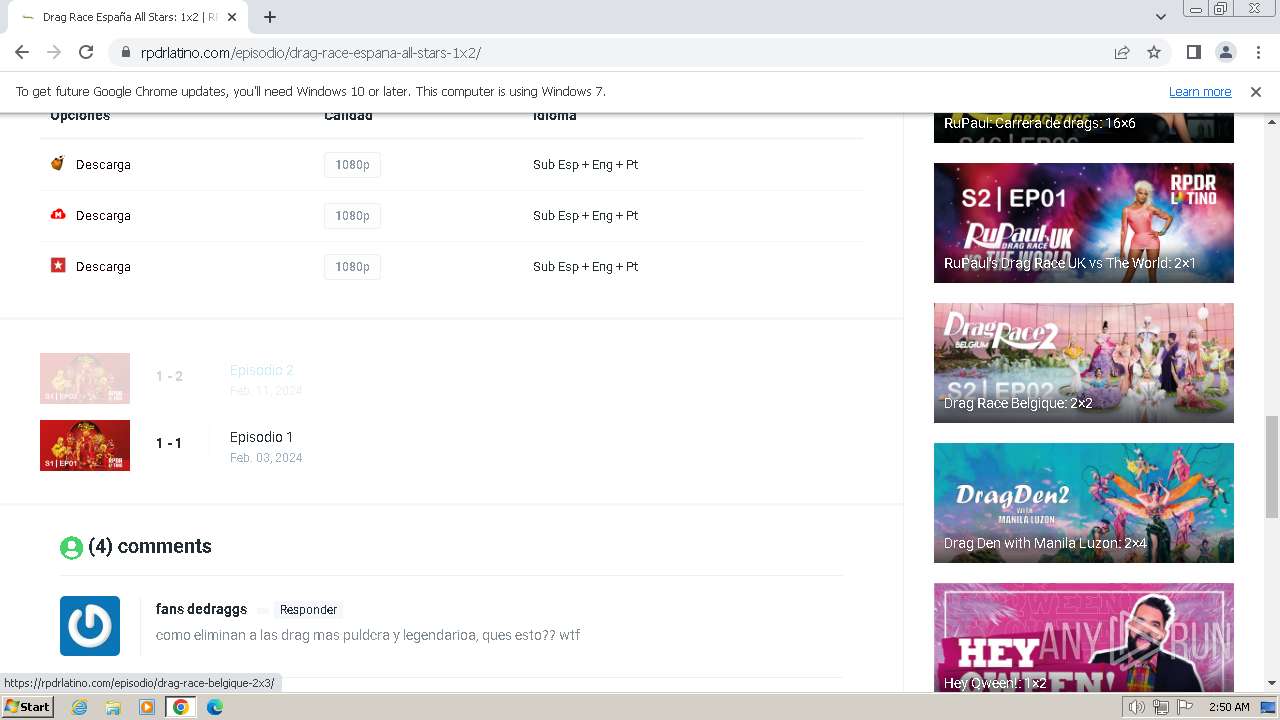Open Drag Race Belgique 2×2 card
Screen dimensions: 1280x720
(1084, 363)
